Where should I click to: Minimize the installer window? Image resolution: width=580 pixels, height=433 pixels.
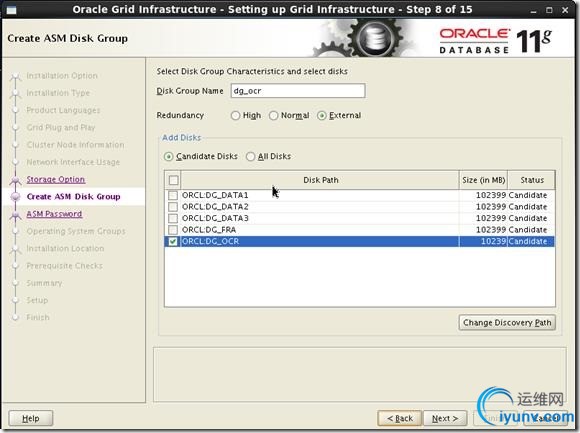click(x=533, y=10)
